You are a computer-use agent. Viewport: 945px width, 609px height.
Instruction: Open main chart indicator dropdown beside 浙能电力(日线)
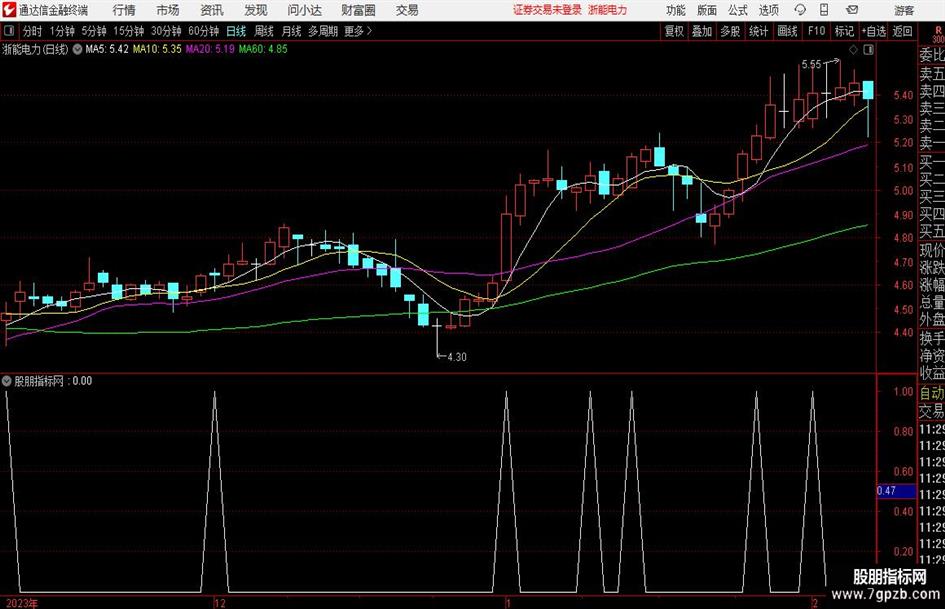point(78,49)
